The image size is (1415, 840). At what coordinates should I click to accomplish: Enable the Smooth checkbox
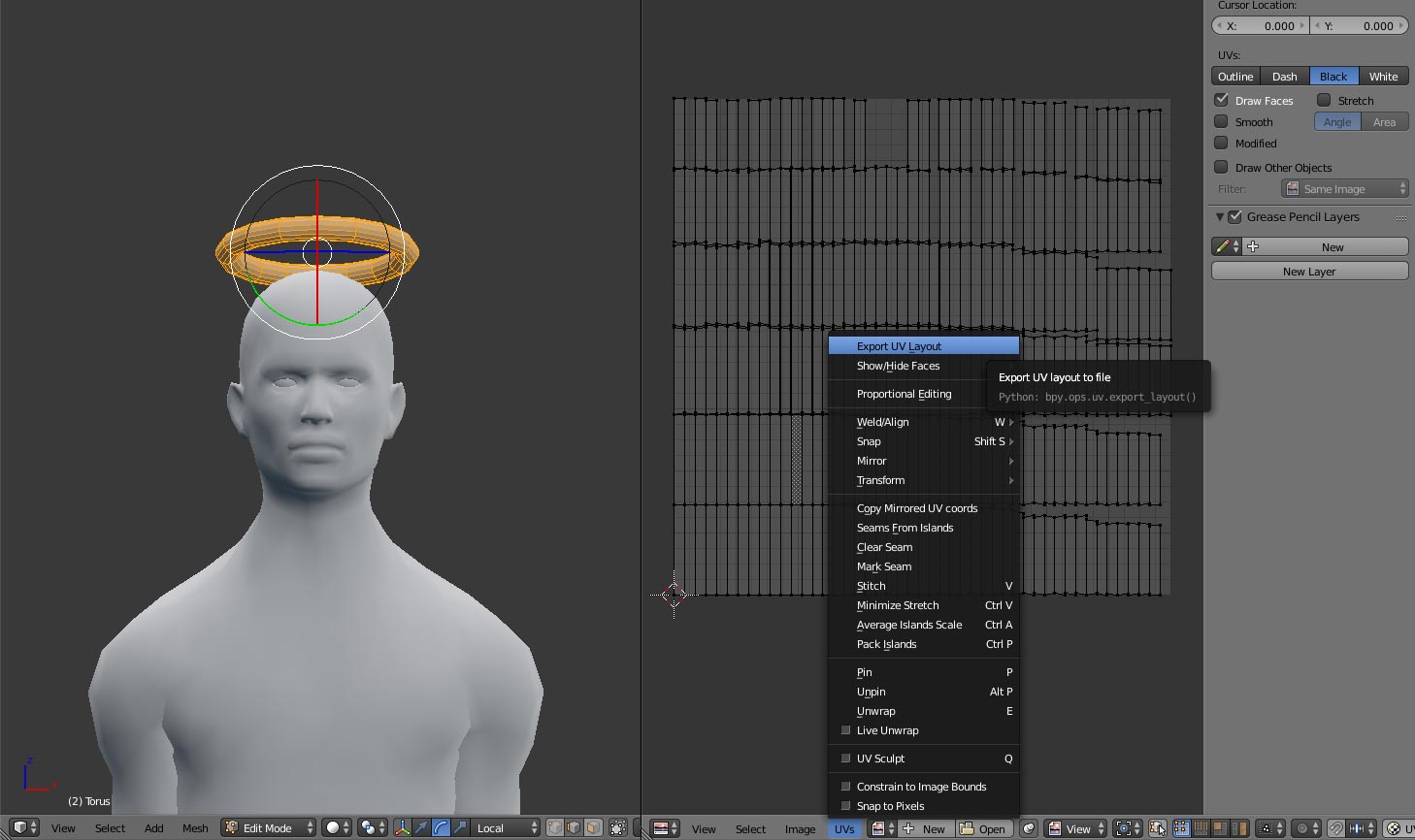tap(1222, 122)
